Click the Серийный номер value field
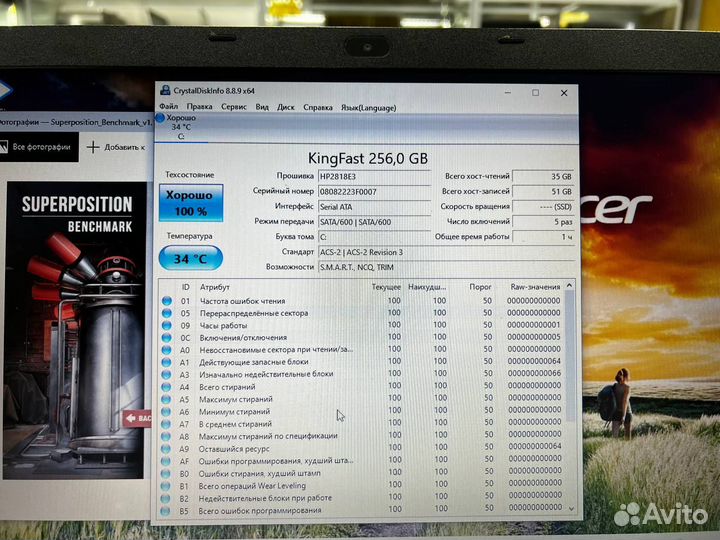 372,191
